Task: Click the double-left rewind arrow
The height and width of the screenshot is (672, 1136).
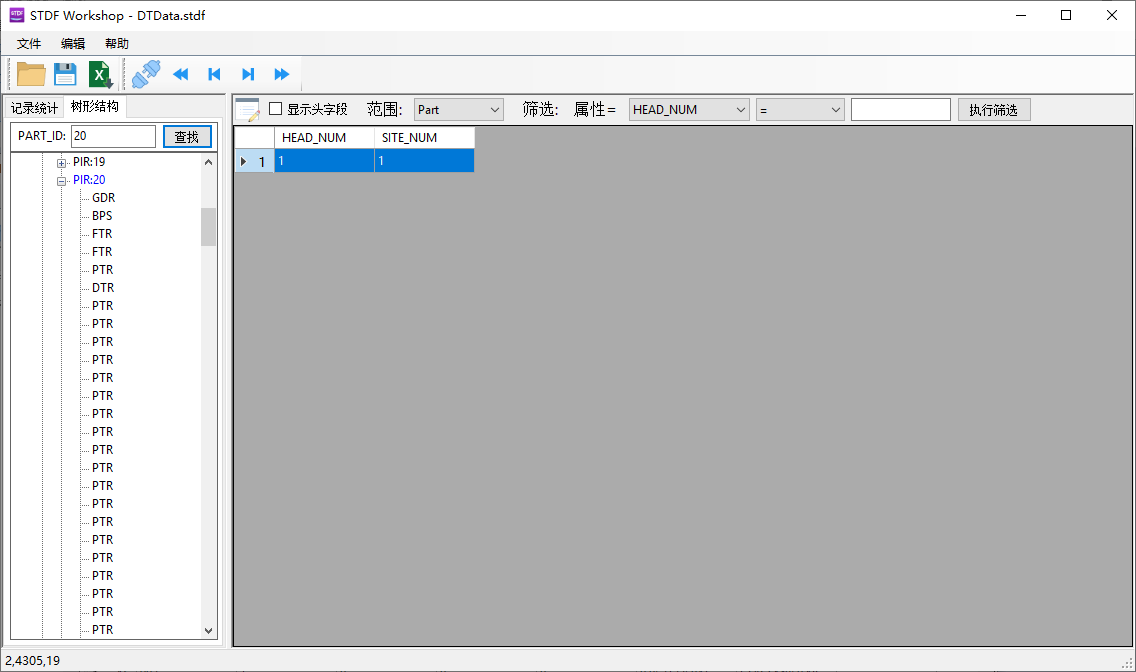Action: tap(181, 74)
